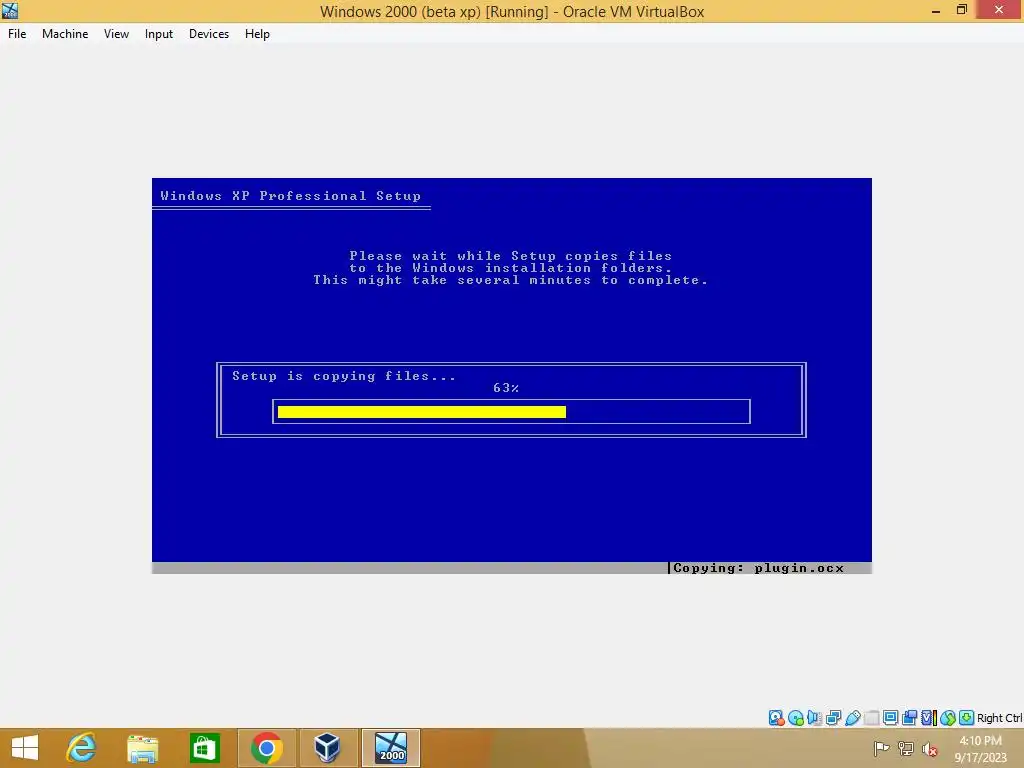Launch Internet Explorer from the taskbar
1024x768 pixels.
[x=82, y=748]
